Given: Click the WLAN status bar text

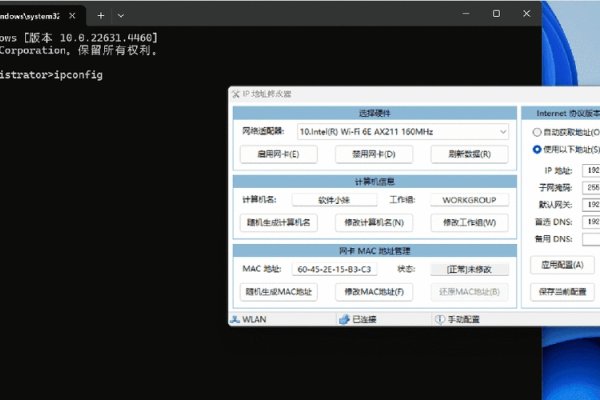Looking at the screenshot, I should point(254,319).
